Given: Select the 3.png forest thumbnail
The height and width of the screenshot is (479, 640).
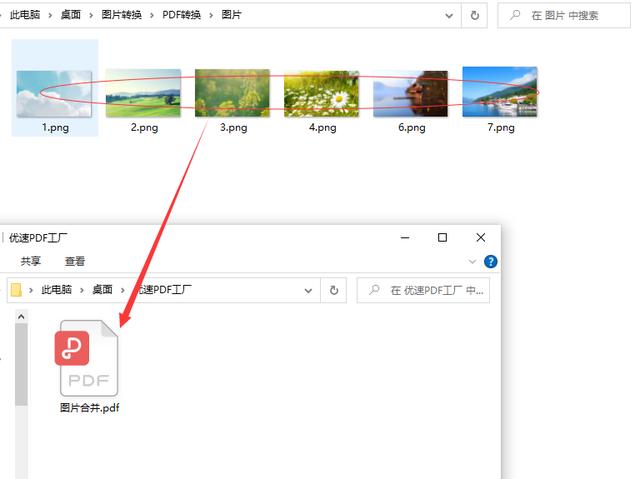Looking at the screenshot, I should [x=232, y=93].
